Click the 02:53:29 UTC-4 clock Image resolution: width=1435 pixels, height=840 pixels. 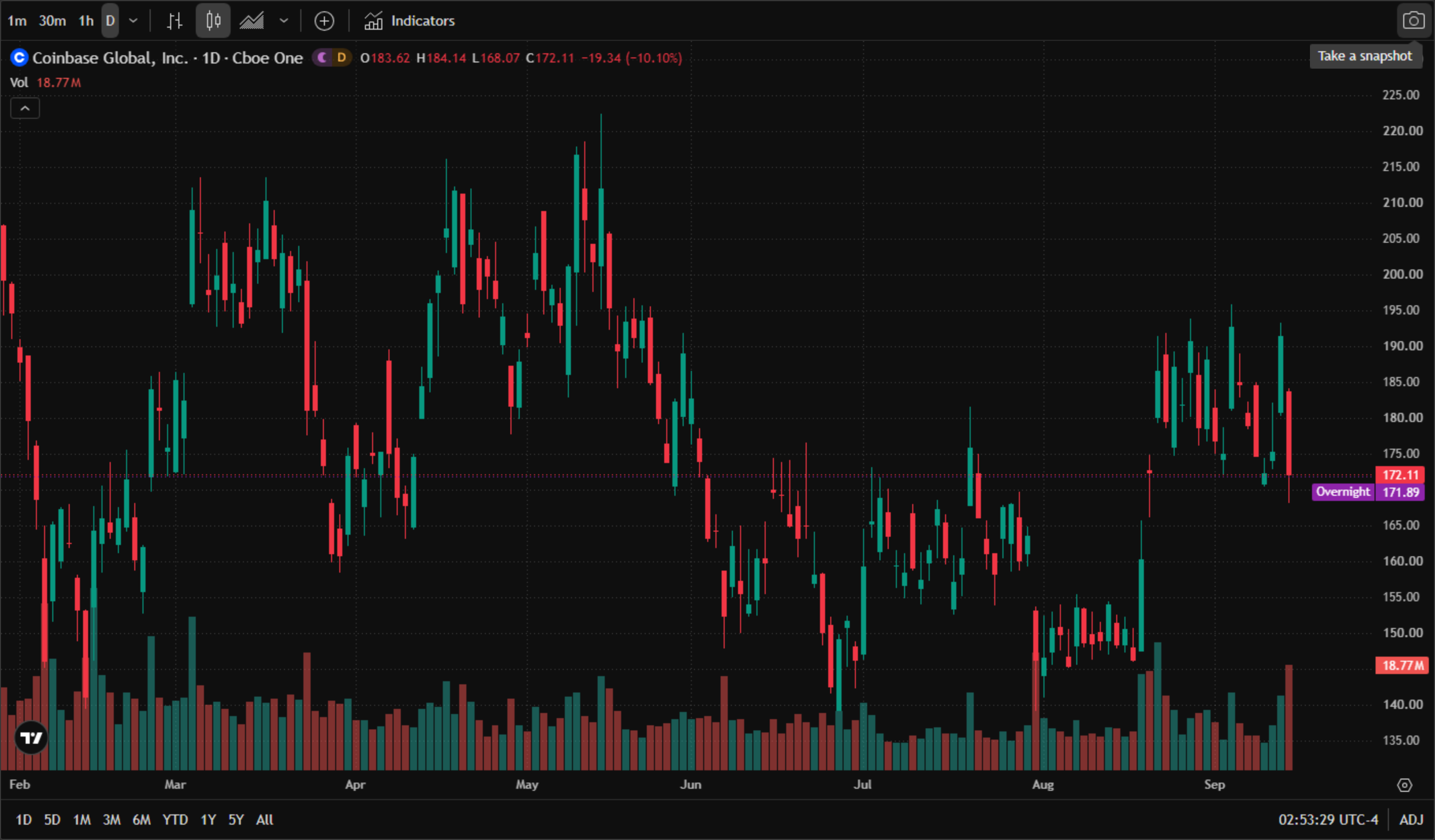coord(1328,820)
